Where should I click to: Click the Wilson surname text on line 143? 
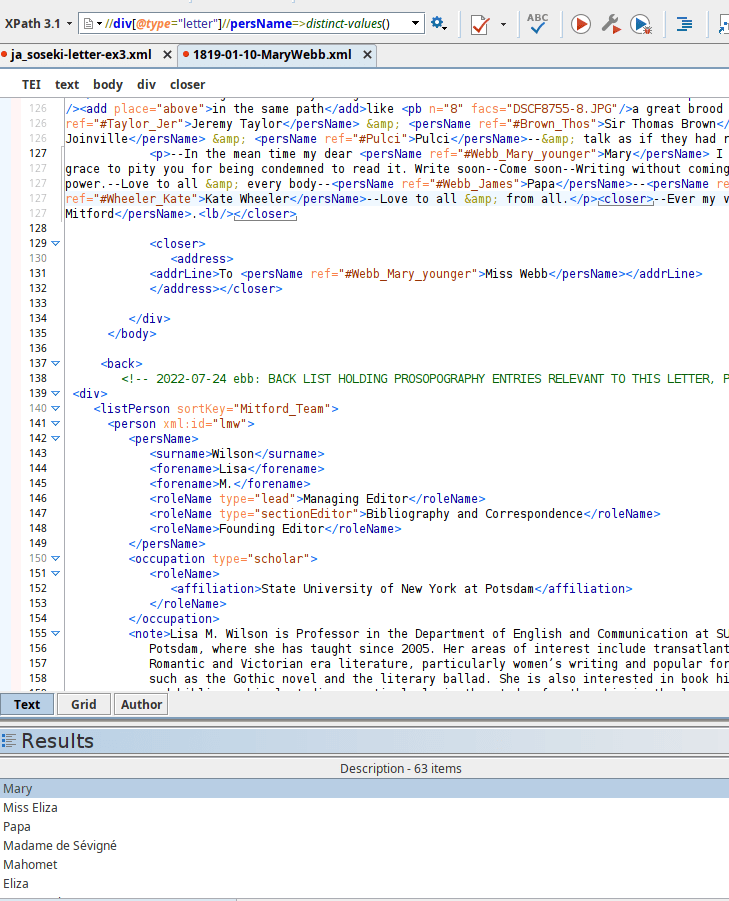233,454
